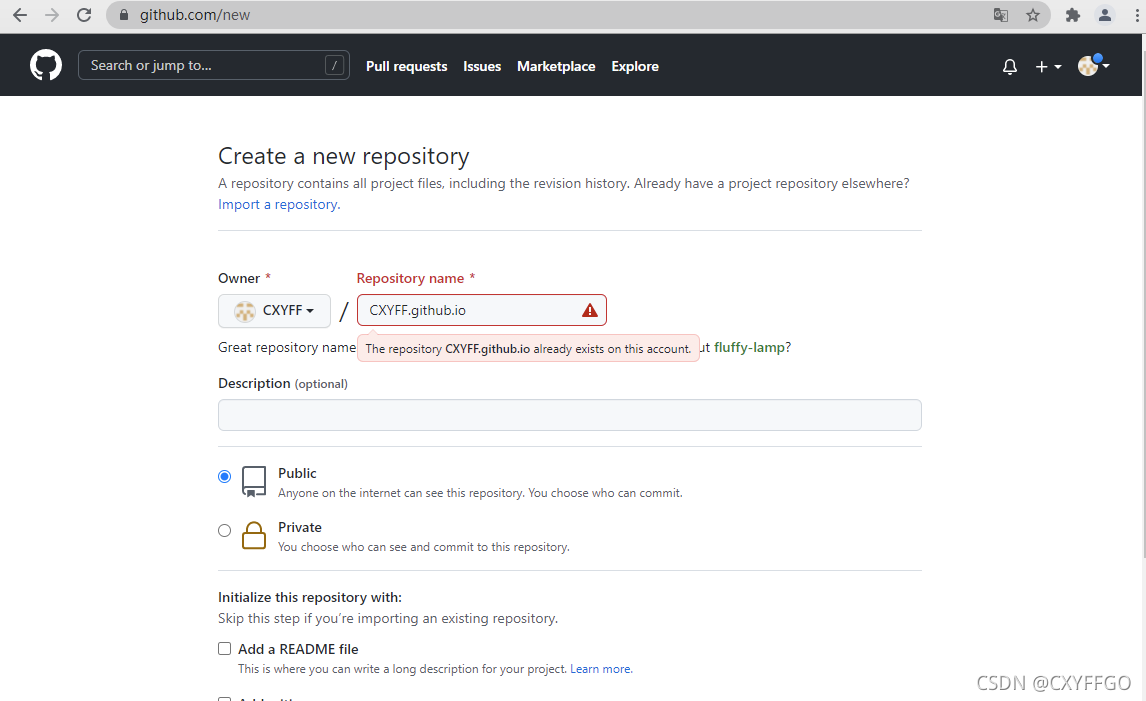Click the Initialize this repository with heading
This screenshot has width=1146, height=701.
point(310,597)
